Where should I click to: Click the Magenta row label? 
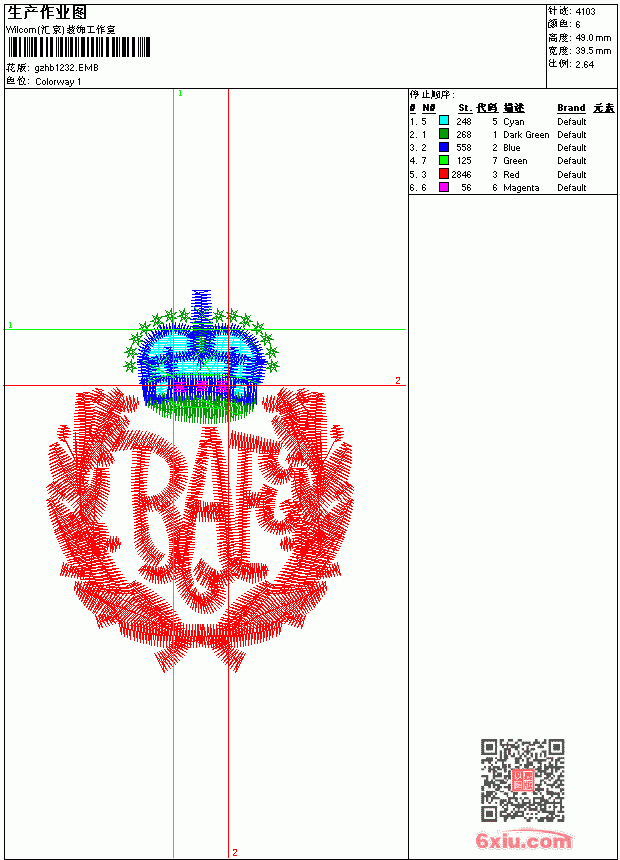coord(521,188)
